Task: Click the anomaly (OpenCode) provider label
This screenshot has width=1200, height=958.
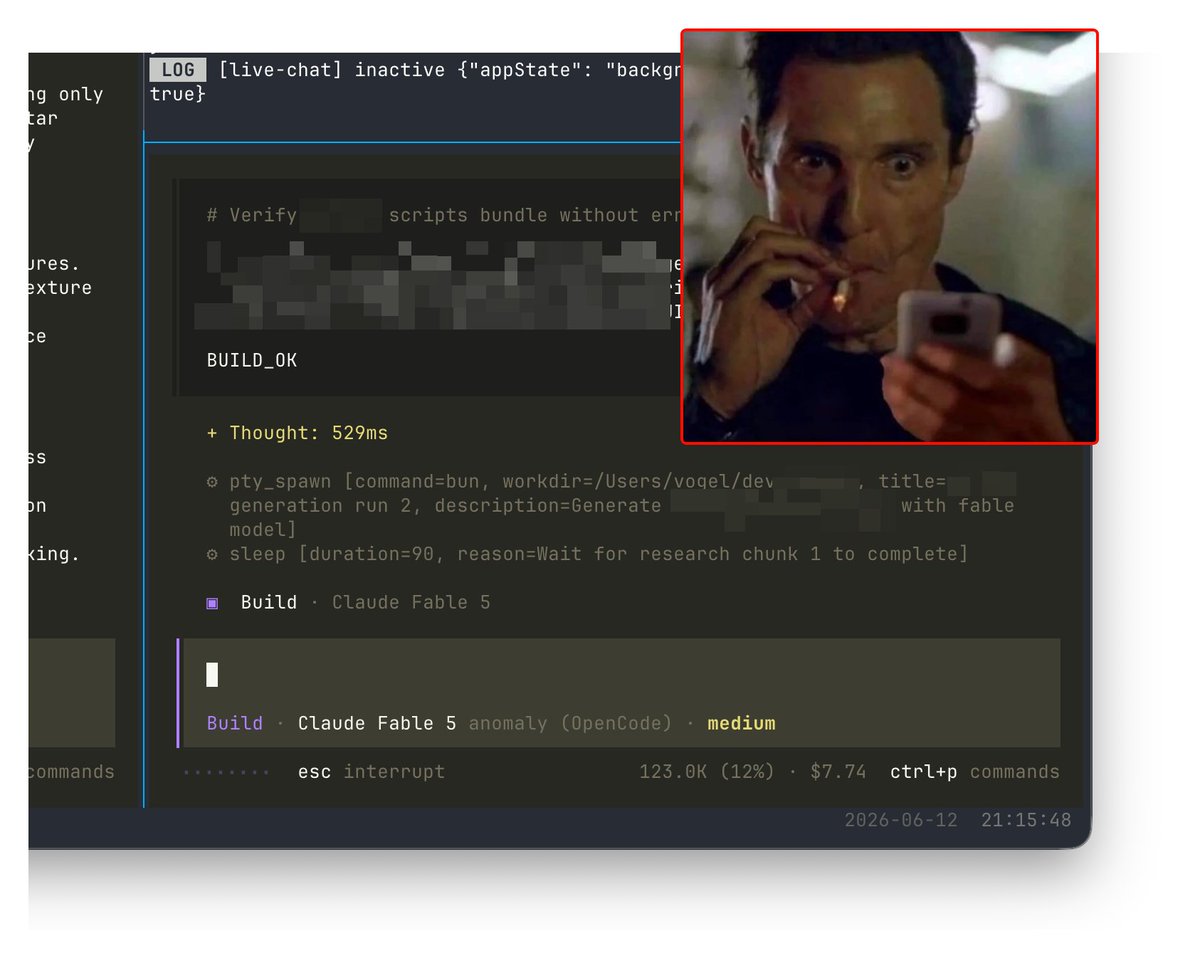Action: 570,723
